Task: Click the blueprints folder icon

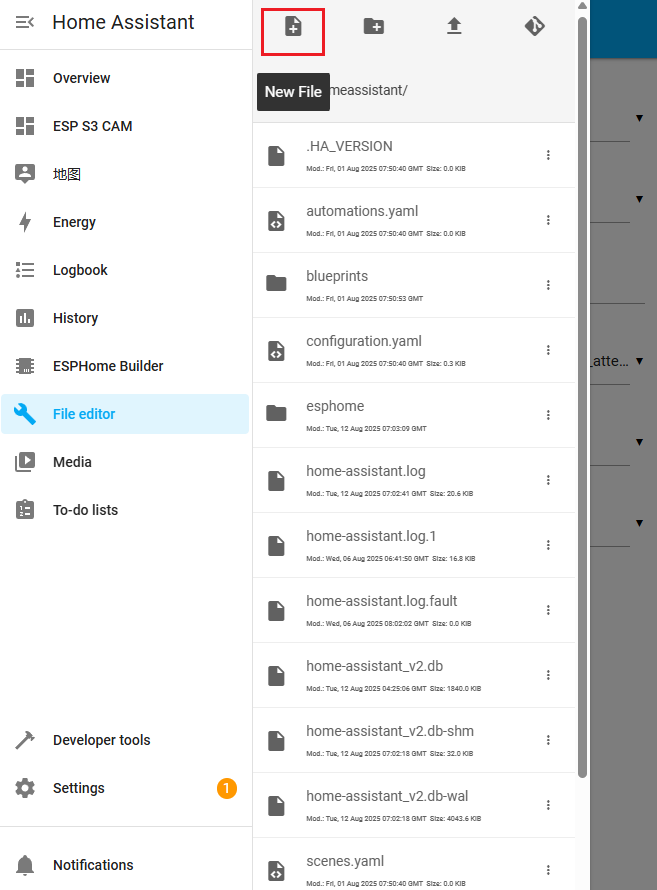Action: [x=276, y=283]
